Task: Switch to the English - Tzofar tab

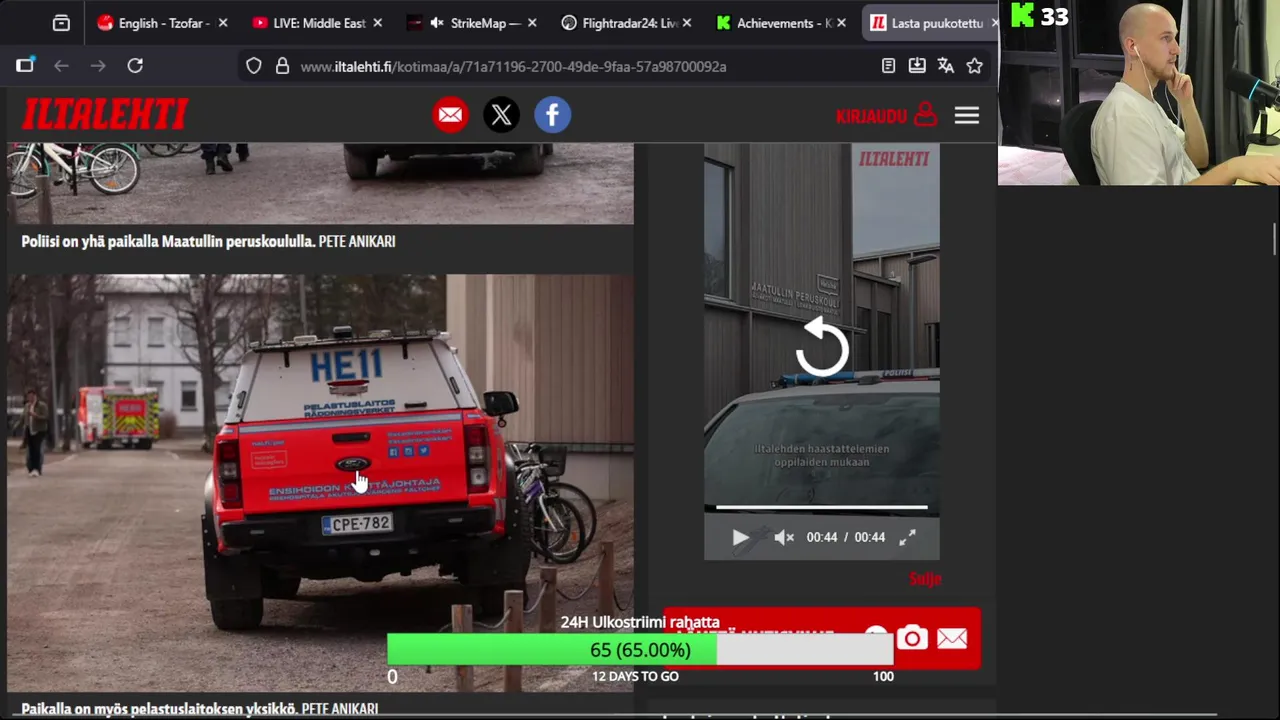Action: [x=163, y=23]
